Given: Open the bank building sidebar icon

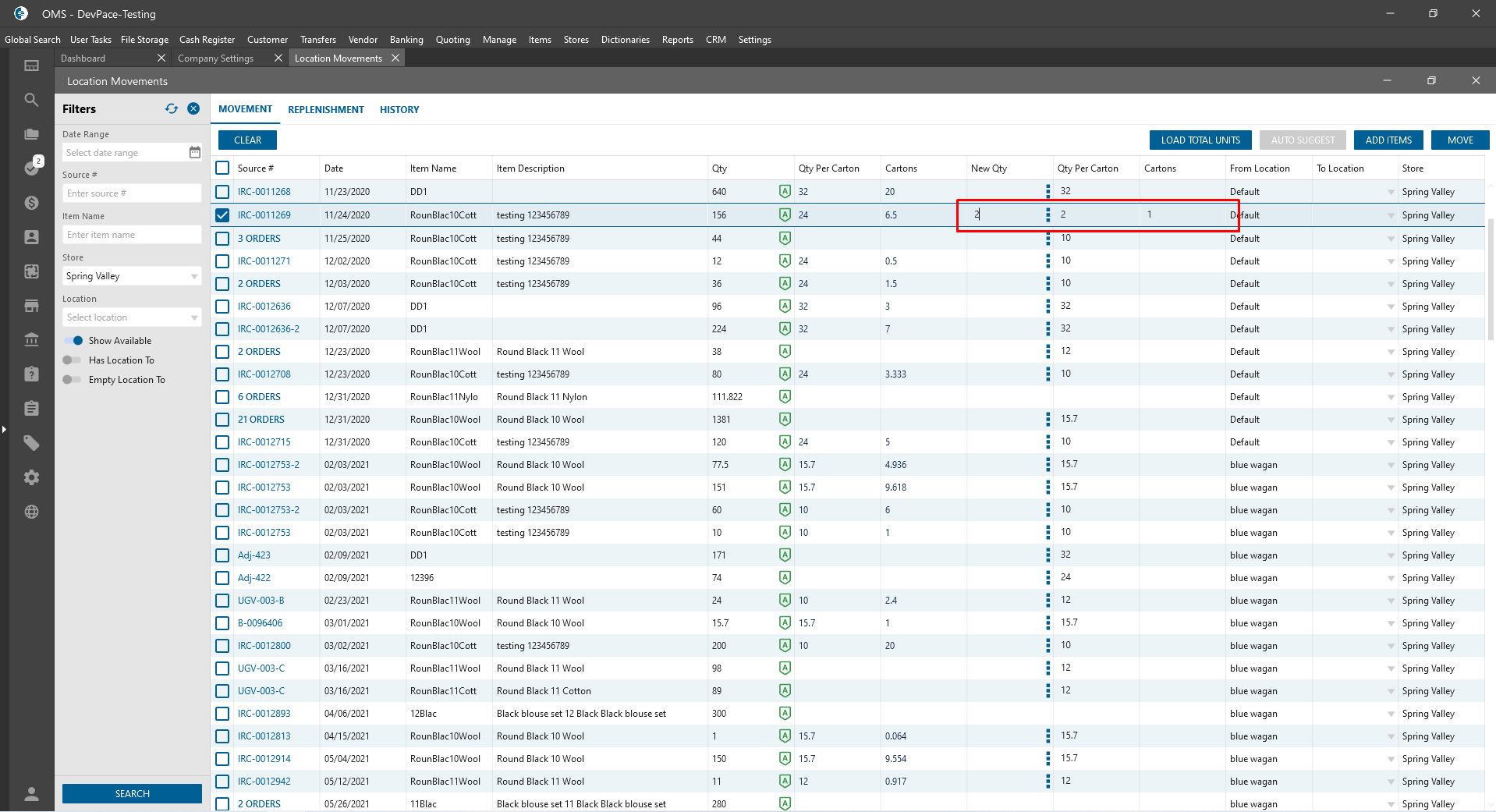Looking at the screenshot, I should point(31,340).
